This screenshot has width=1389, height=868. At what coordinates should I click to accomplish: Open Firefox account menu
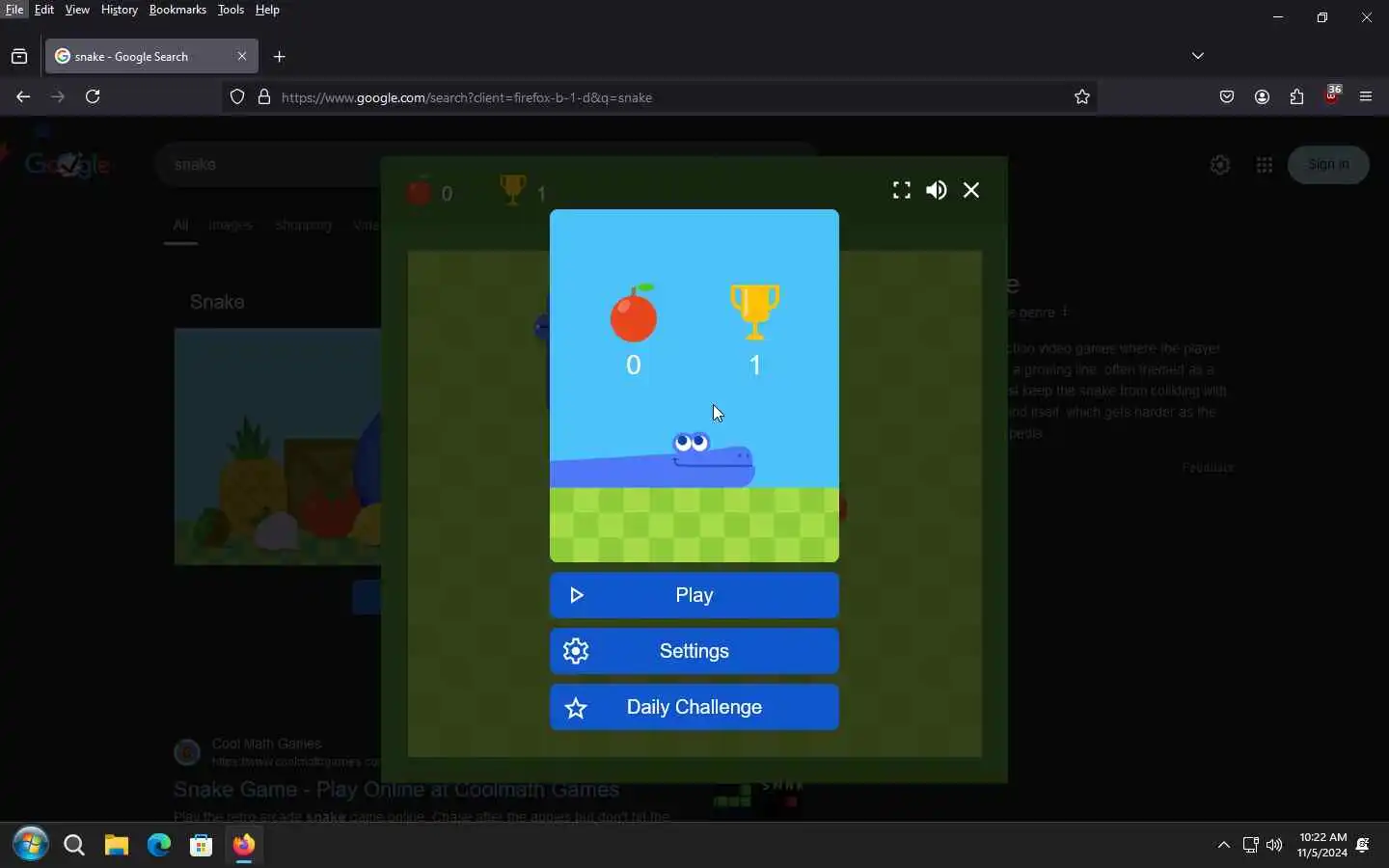[x=1262, y=96]
